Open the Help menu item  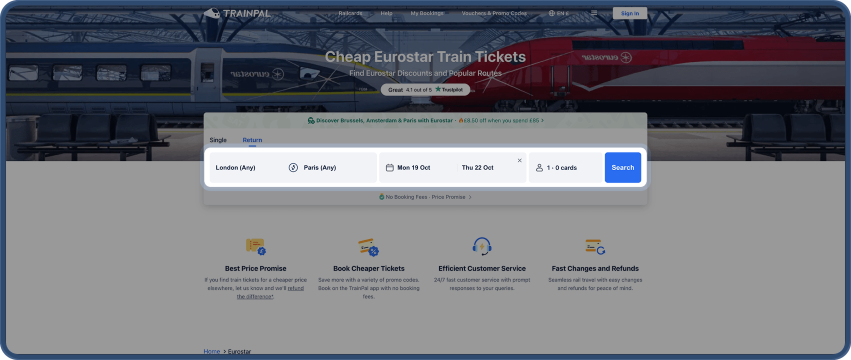tap(386, 13)
